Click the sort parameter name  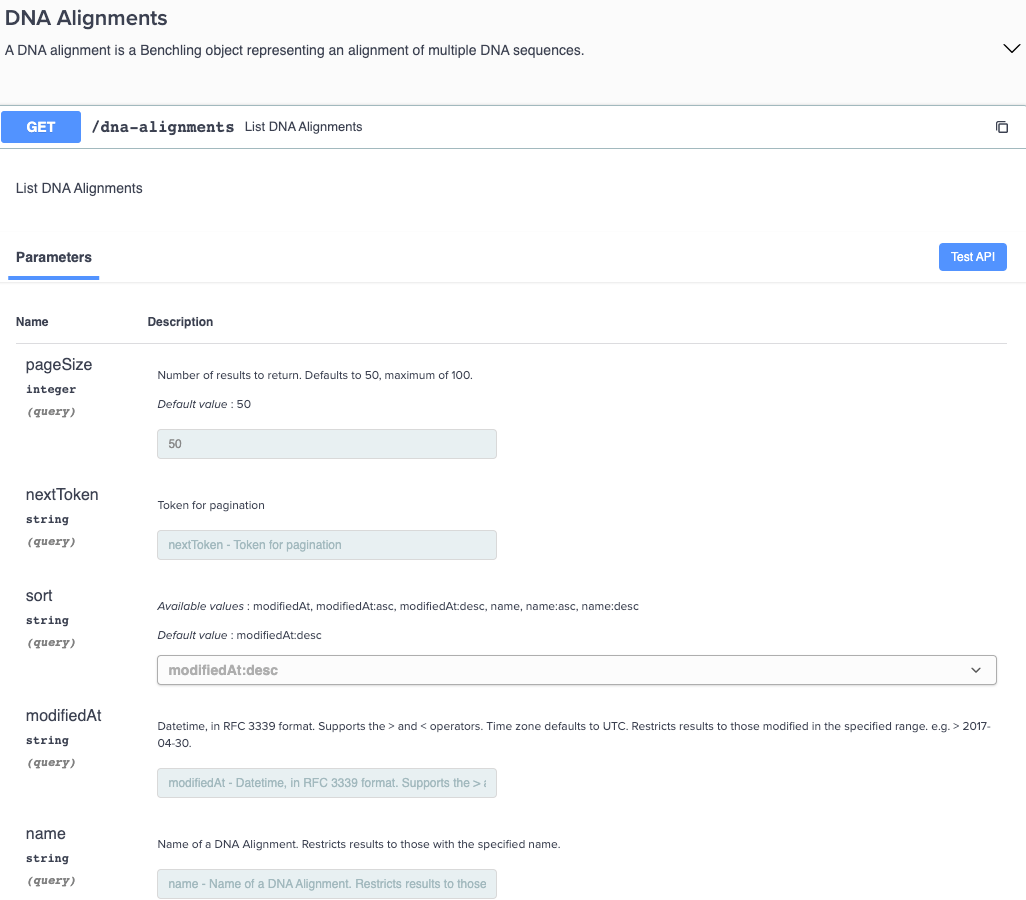pos(39,596)
